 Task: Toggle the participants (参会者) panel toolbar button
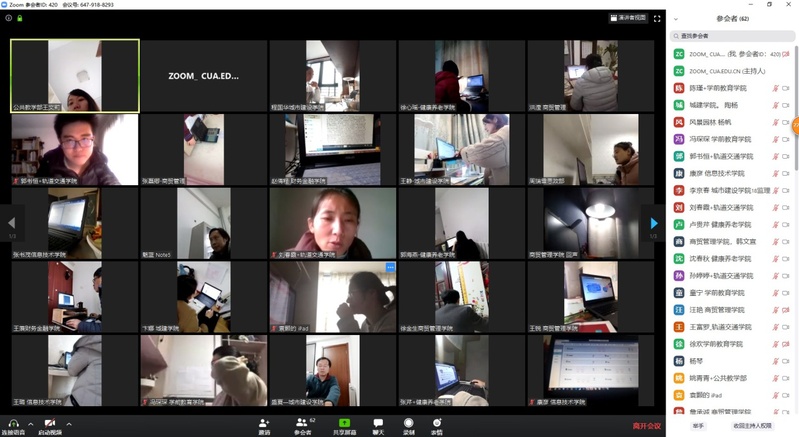coord(302,422)
